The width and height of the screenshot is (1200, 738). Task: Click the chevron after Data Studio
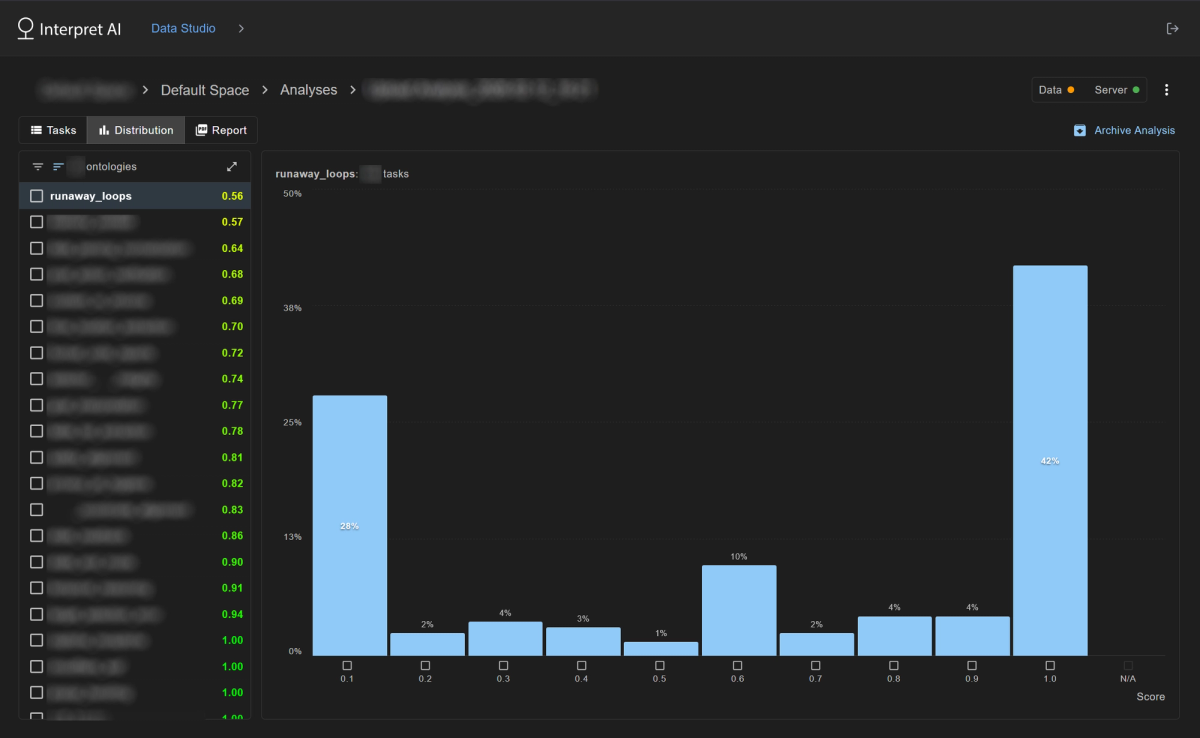241,28
